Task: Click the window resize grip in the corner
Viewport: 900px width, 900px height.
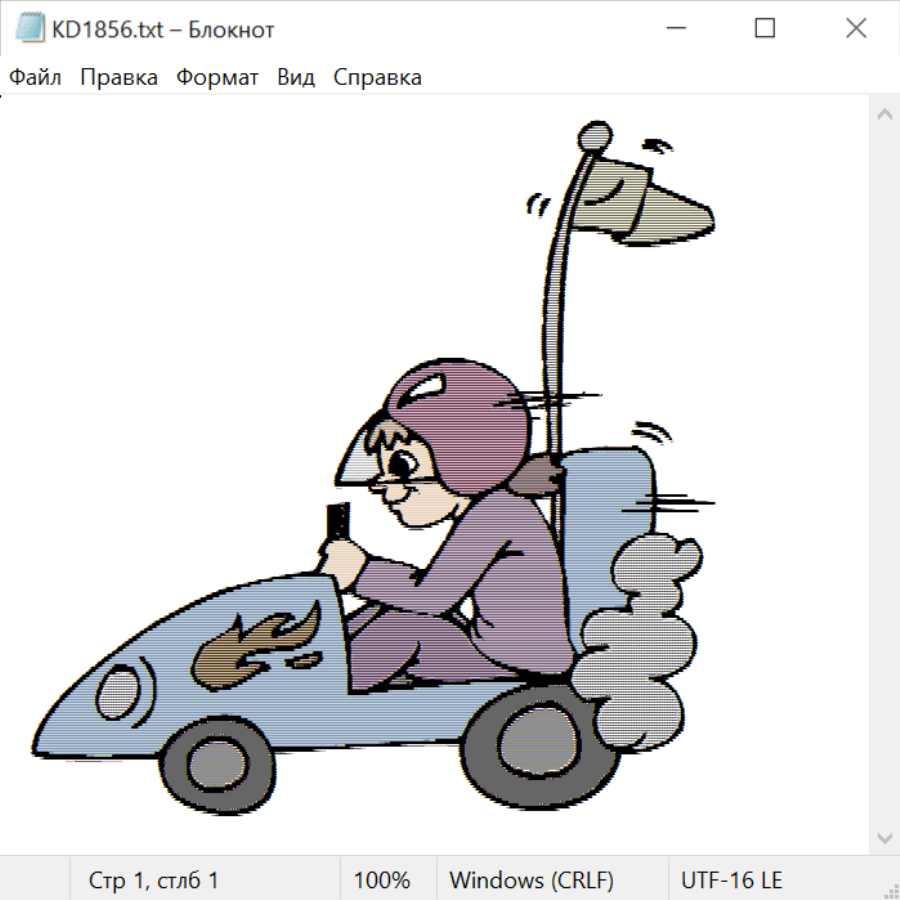Action: point(890,890)
